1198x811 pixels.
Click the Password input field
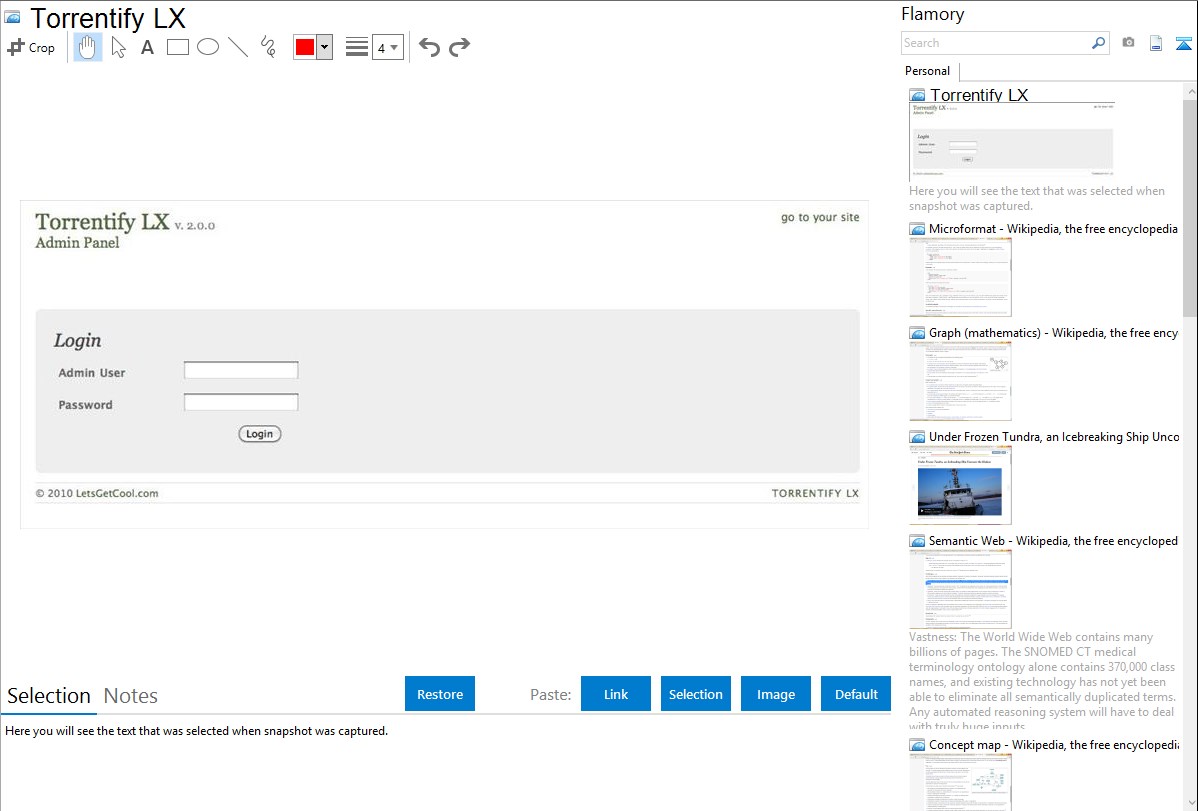point(241,403)
